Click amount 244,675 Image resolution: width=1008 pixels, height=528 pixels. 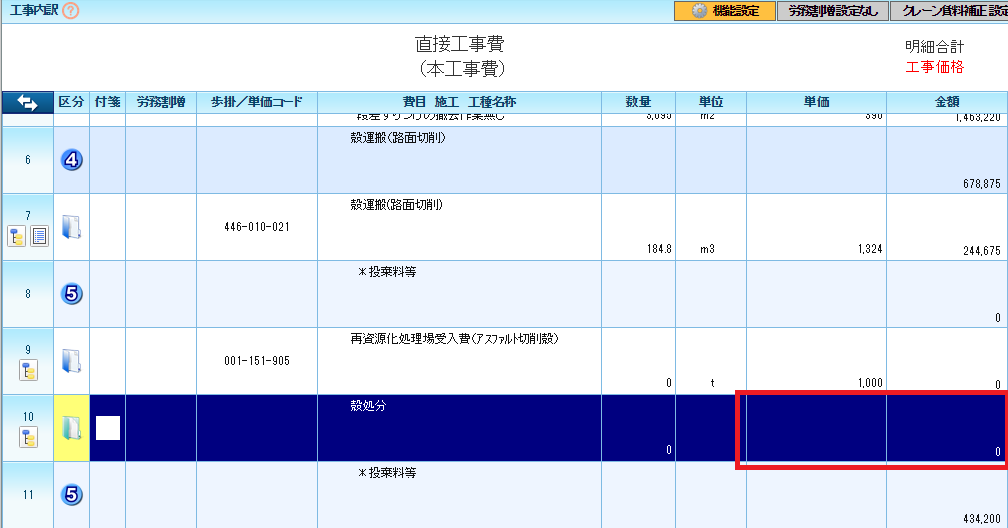pos(982,251)
